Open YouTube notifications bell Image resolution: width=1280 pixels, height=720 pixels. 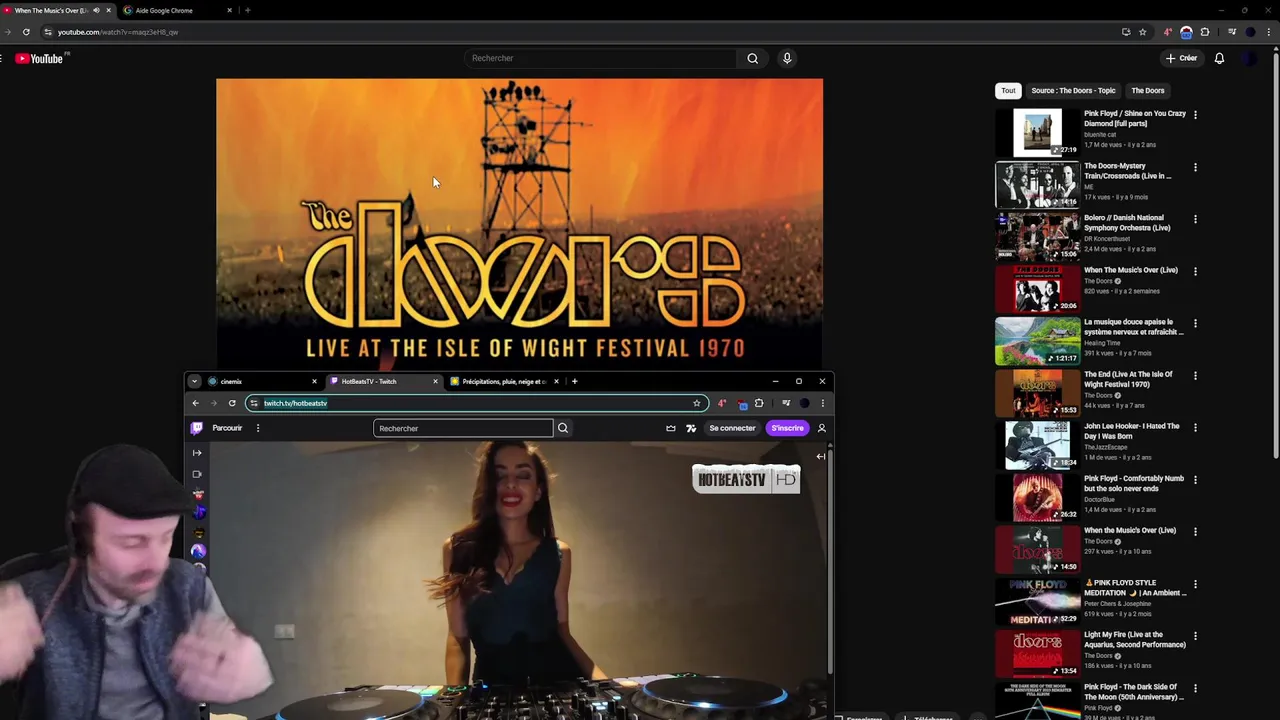click(1219, 58)
